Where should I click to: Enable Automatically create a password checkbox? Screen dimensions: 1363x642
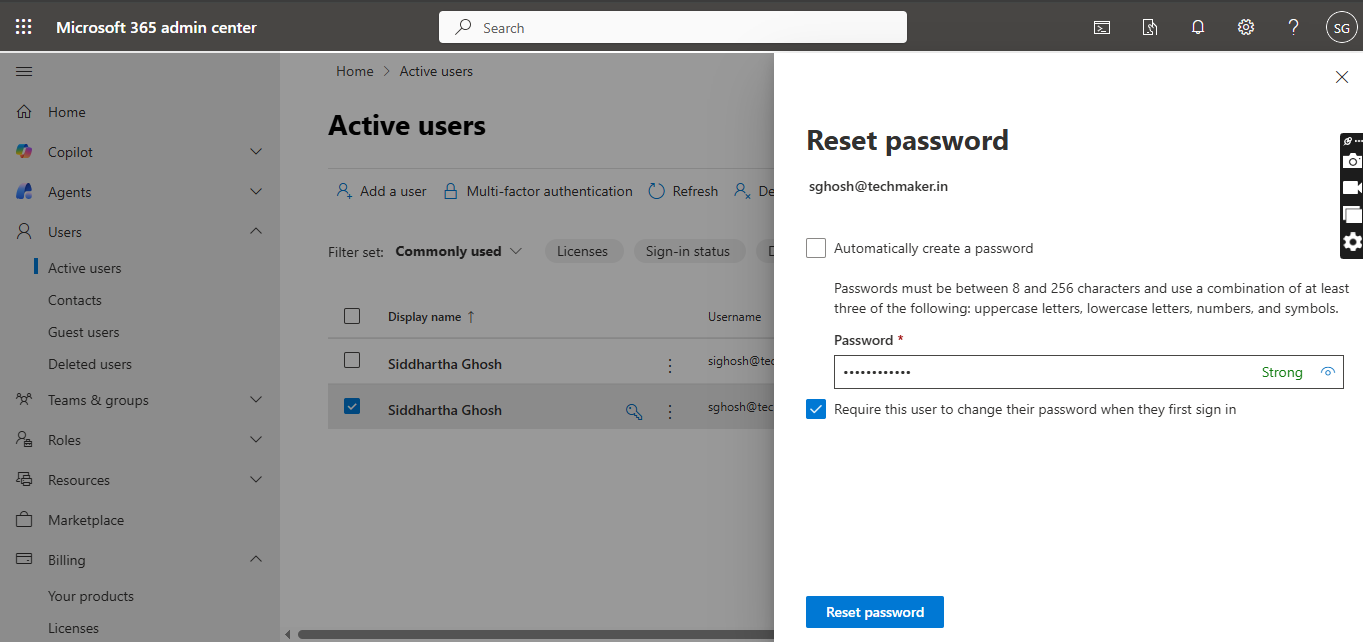coord(816,248)
